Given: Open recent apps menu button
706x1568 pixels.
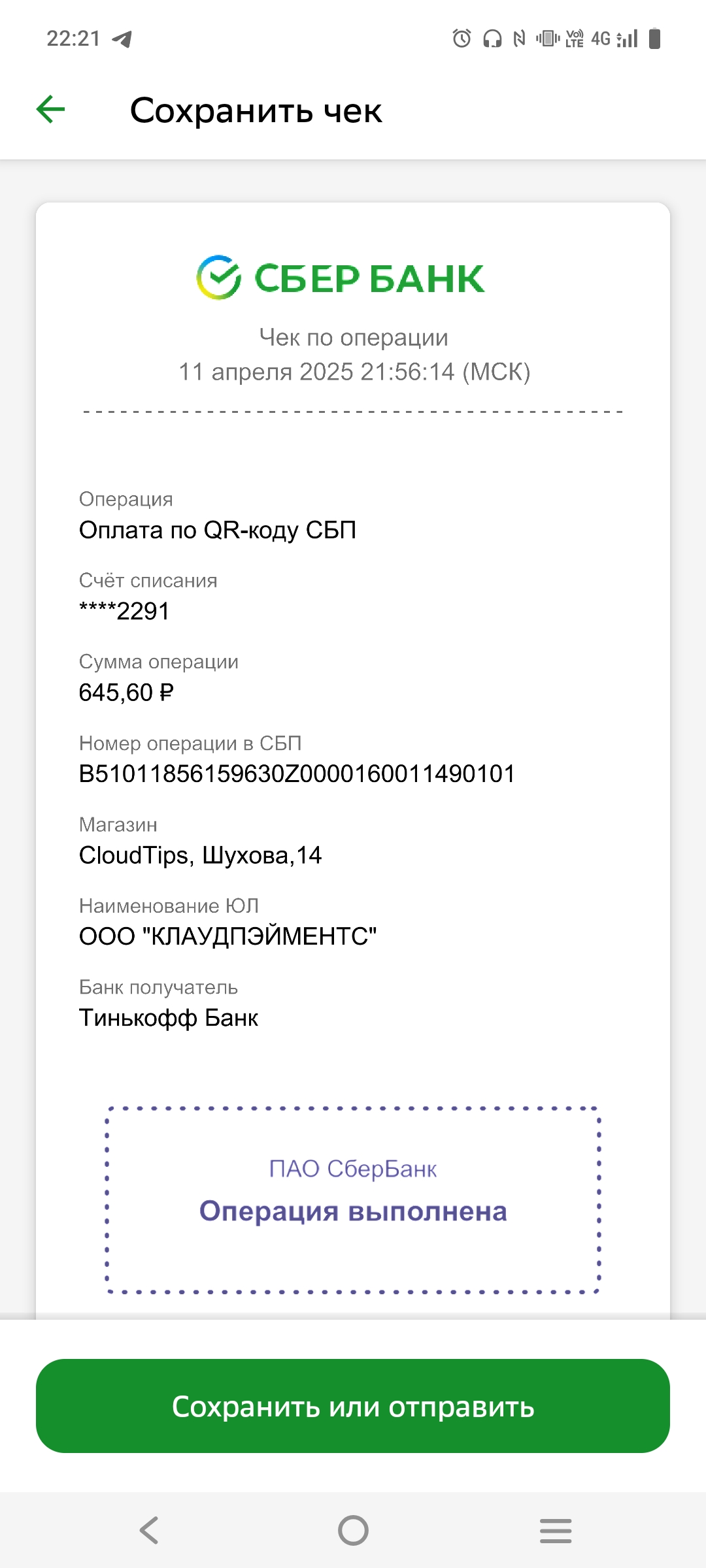Looking at the screenshot, I should [556, 1531].
